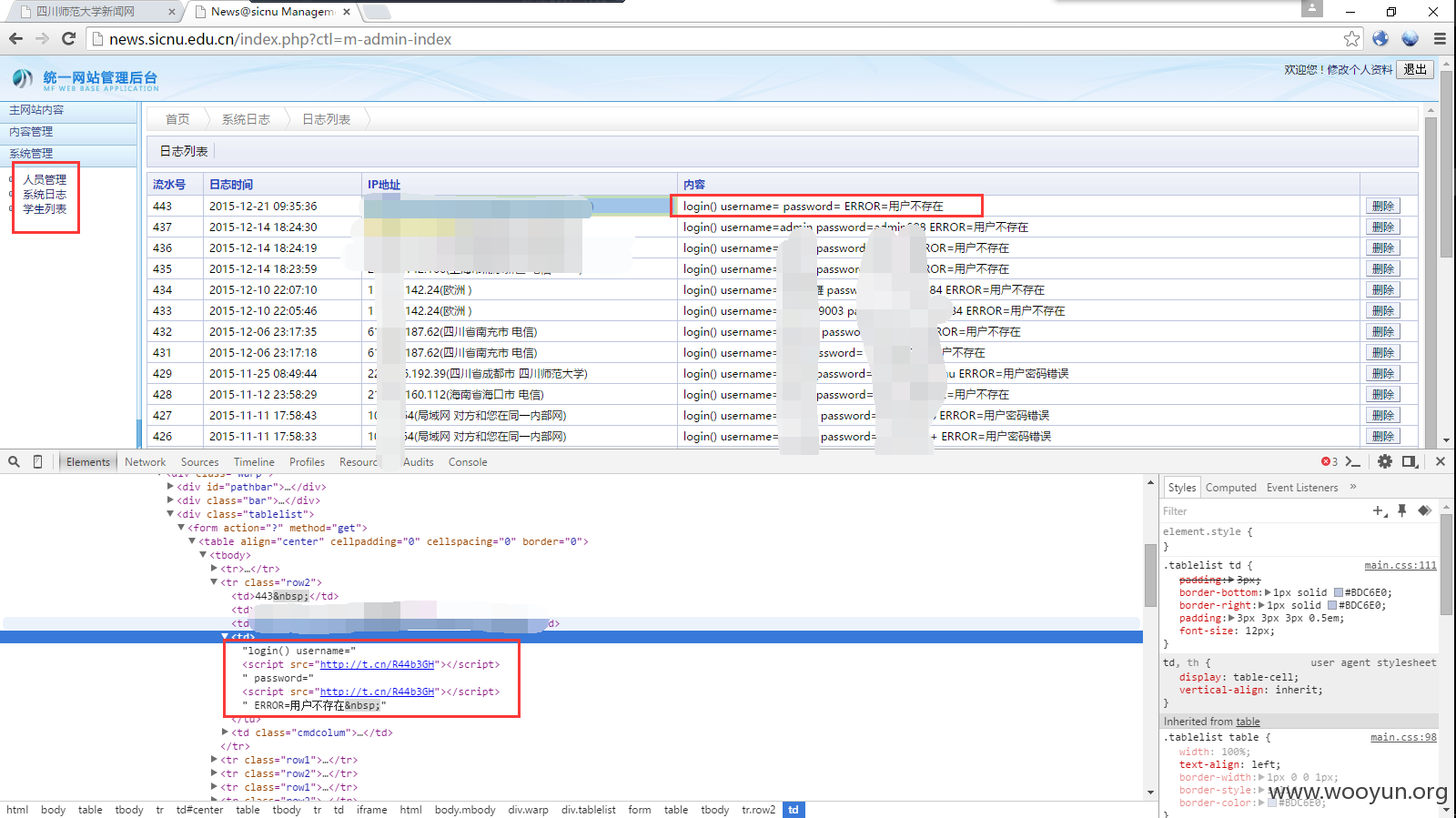Screen dimensions: 1456x818
Task: Bookmark this page with the star icon
Action: pos(1351,39)
